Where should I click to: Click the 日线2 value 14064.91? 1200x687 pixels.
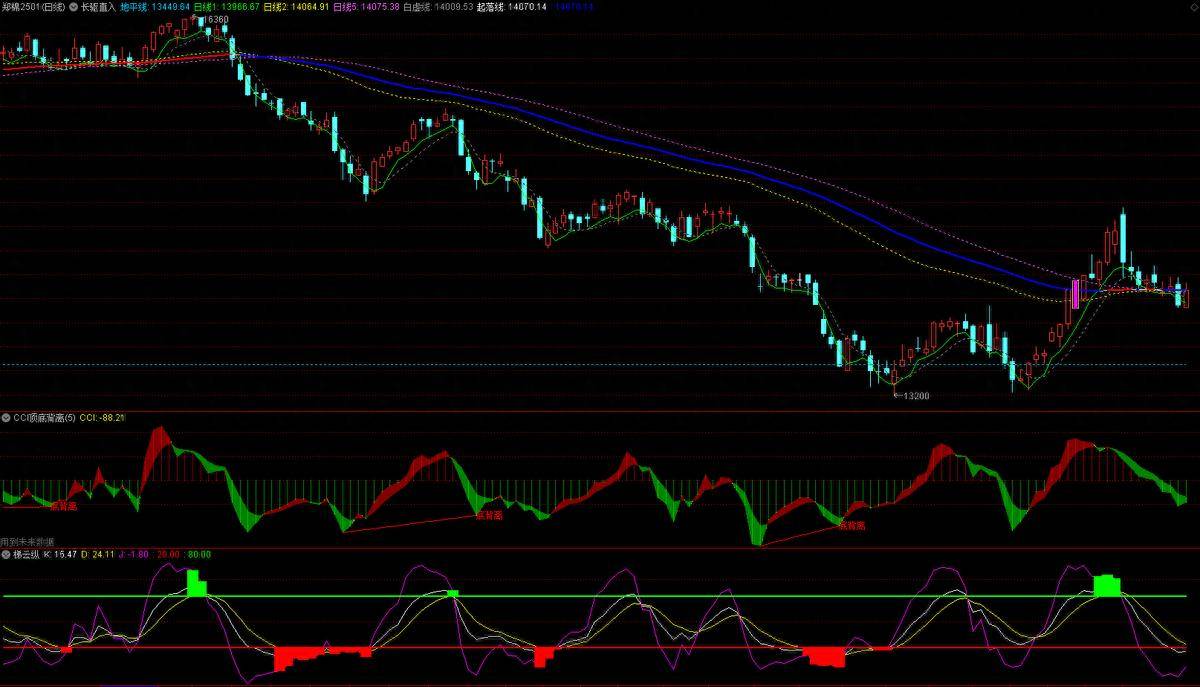[309, 6]
